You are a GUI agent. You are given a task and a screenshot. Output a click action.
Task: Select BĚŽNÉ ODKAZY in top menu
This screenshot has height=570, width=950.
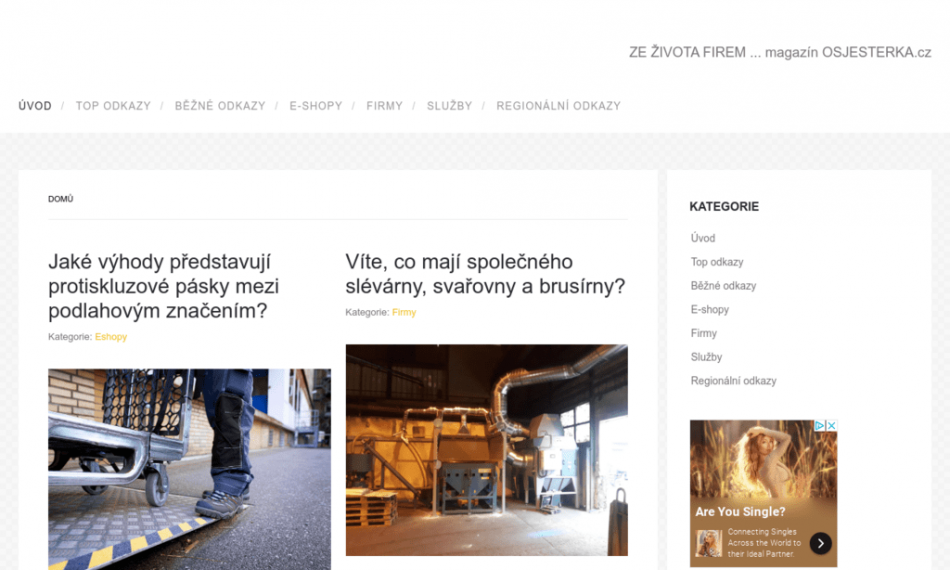point(220,106)
